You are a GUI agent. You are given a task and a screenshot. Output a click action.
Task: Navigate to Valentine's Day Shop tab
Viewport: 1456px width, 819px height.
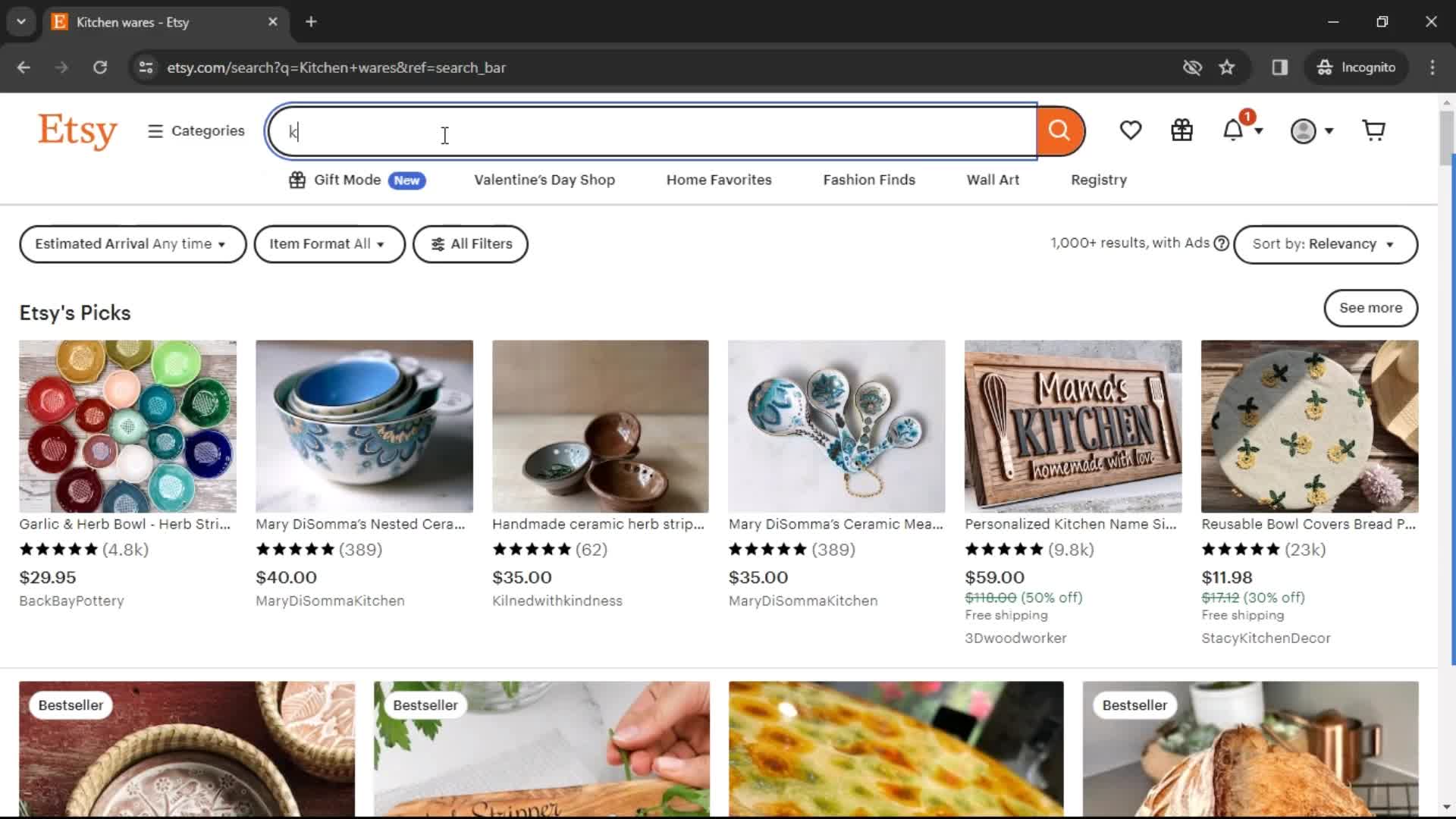544,179
